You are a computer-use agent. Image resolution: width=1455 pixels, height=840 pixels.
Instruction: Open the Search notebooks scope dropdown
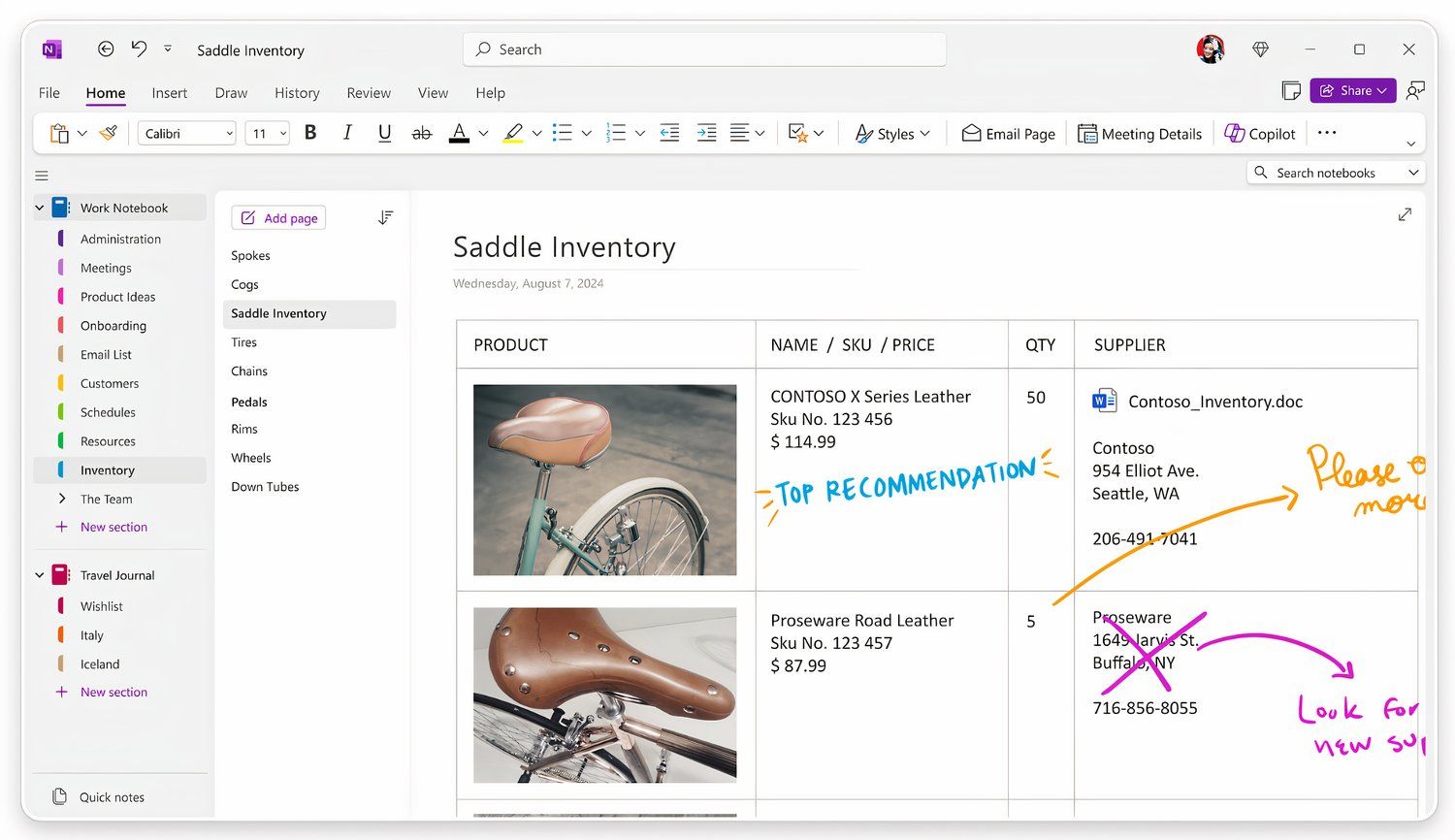tap(1414, 173)
